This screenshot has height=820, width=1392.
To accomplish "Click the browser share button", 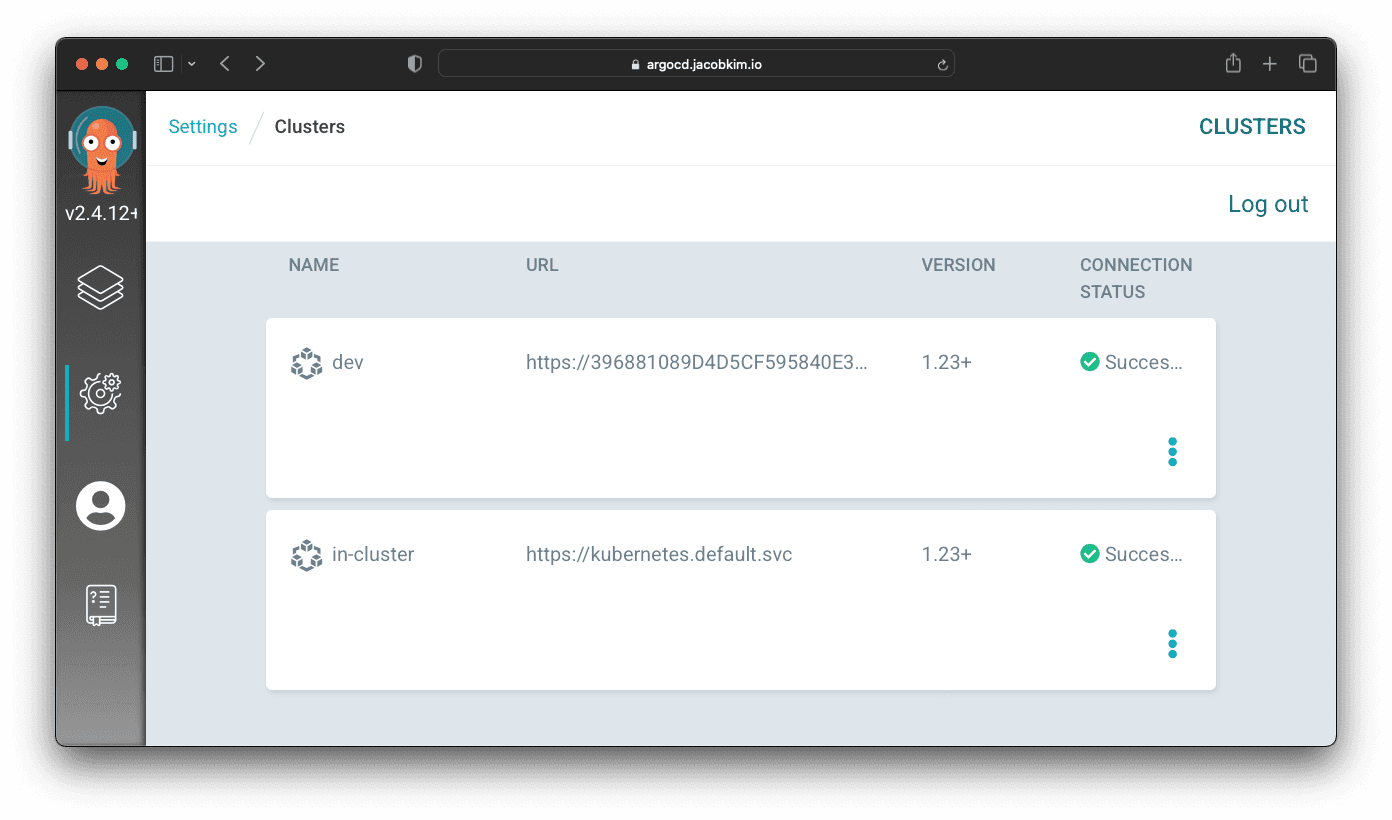I will tap(1233, 63).
